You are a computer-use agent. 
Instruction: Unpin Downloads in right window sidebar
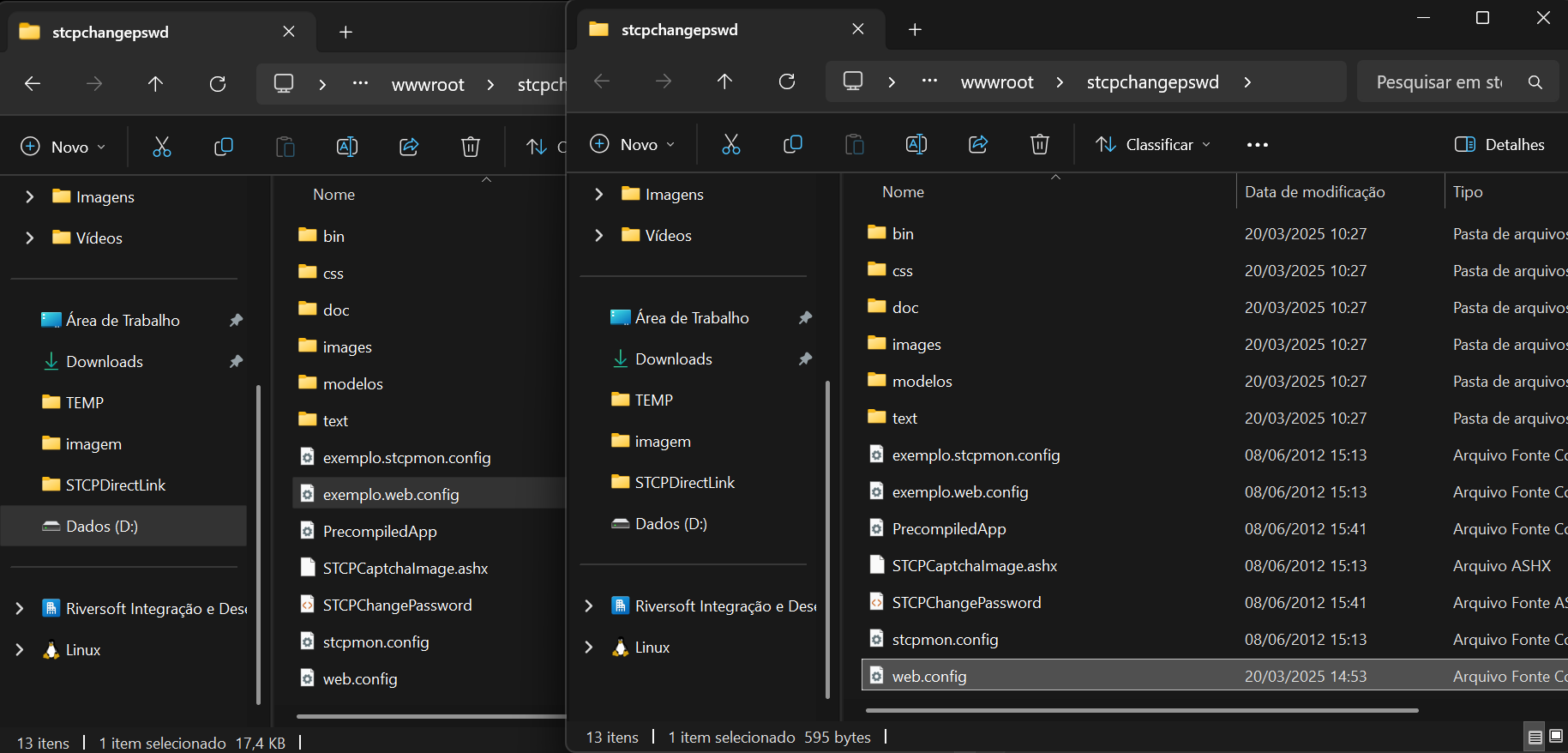[x=805, y=359]
